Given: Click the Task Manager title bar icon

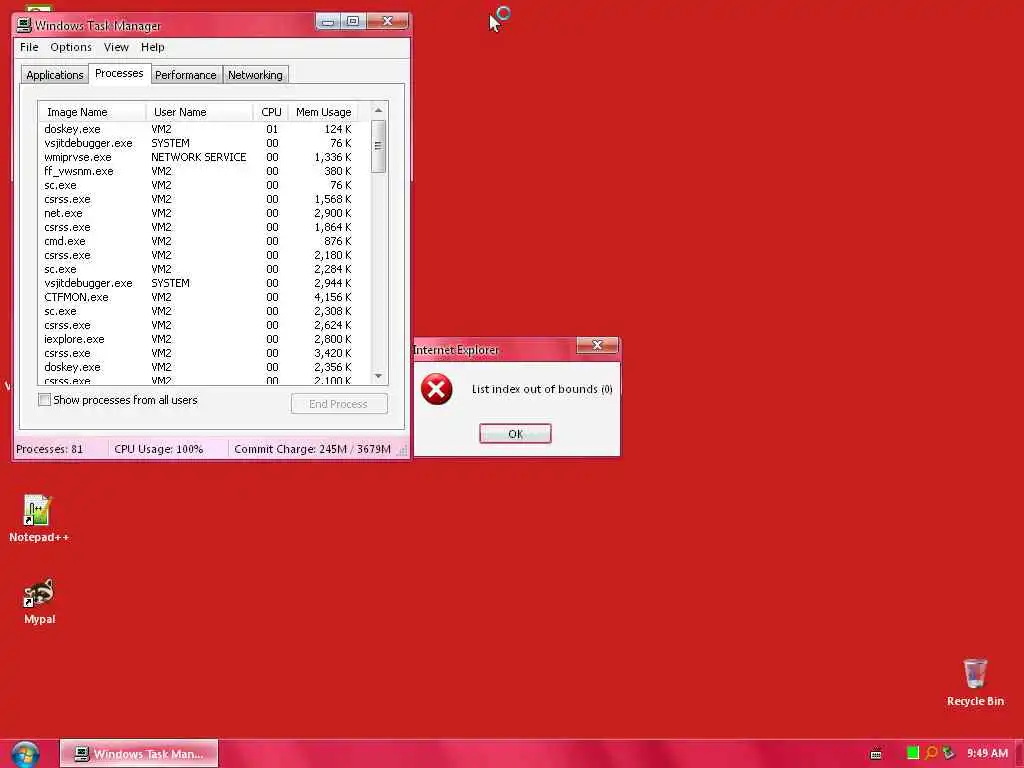Looking at the screenshot, I should point(24,25).
